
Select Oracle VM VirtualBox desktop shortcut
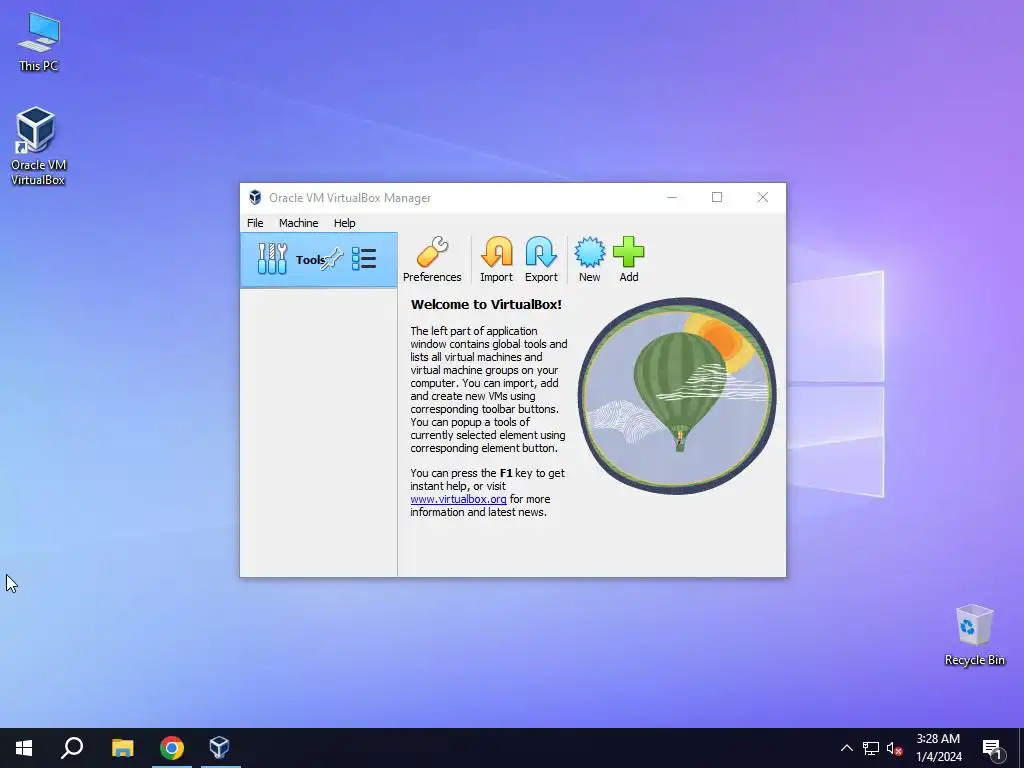coord(38,146)
